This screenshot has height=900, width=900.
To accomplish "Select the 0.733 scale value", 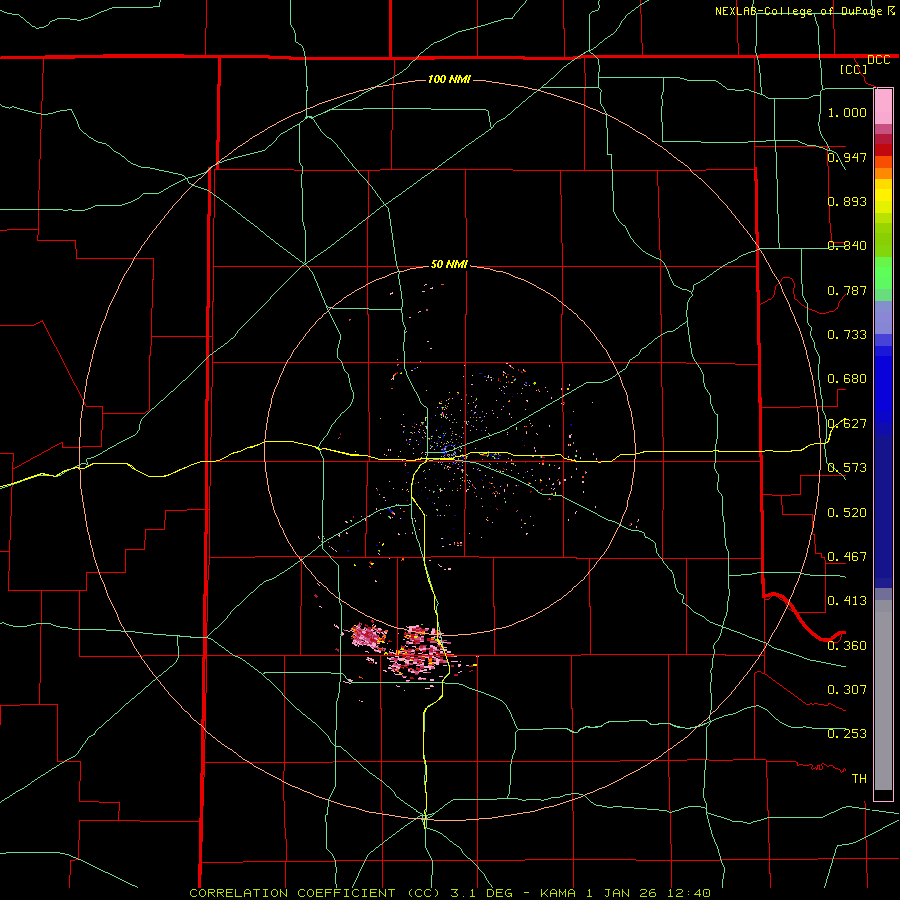I will [847, 335].
